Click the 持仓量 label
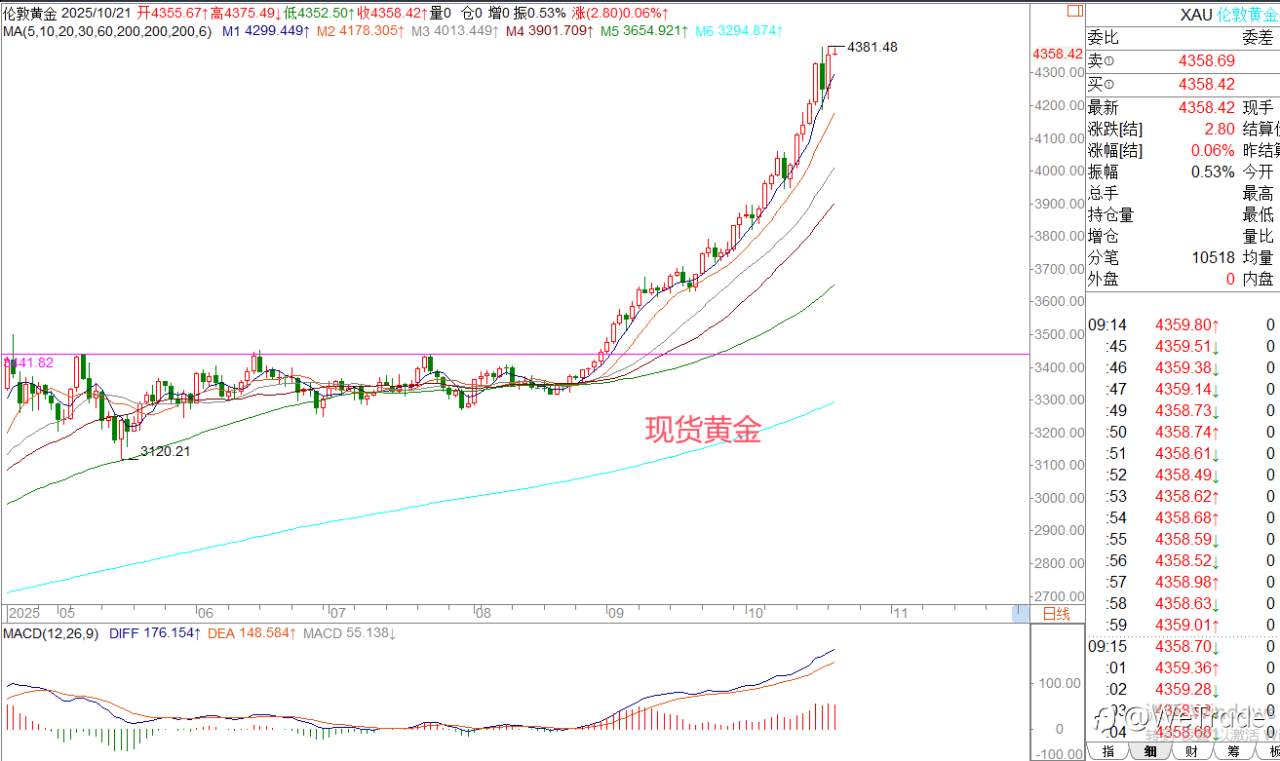 click(1111, 215)
